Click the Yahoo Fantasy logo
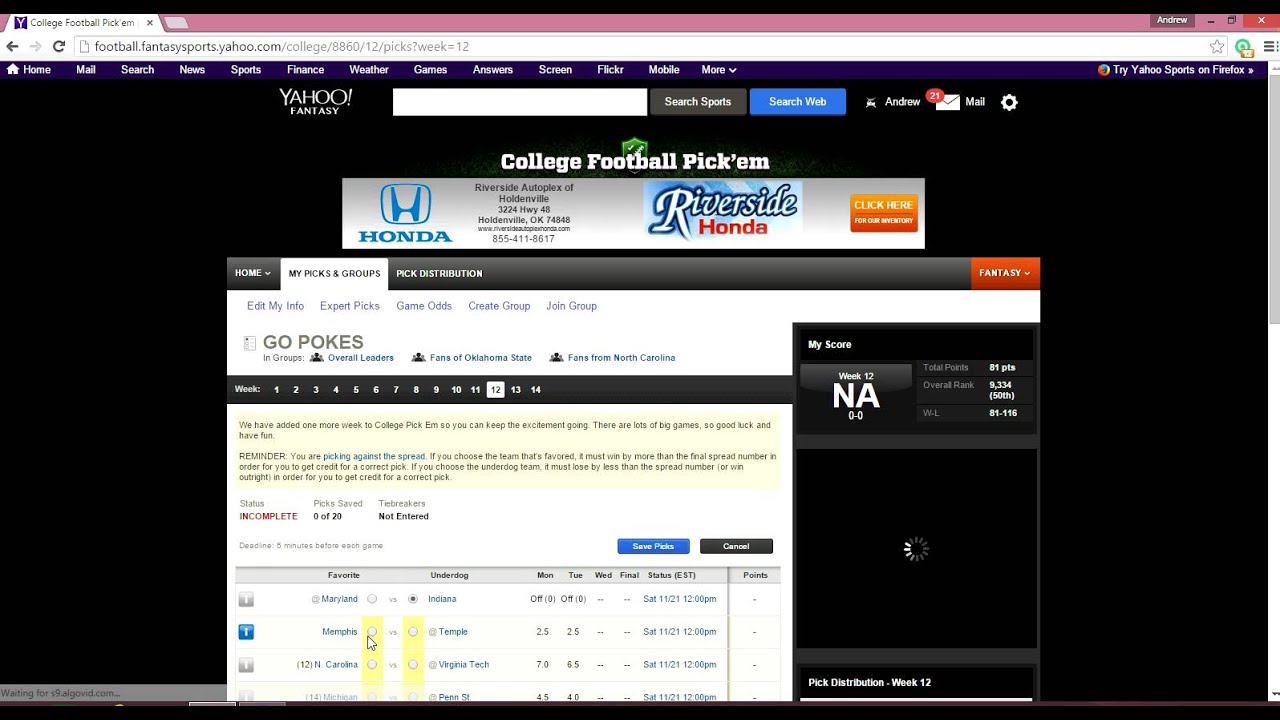This screenshot has width=1280, height=720. pos(315,101)
